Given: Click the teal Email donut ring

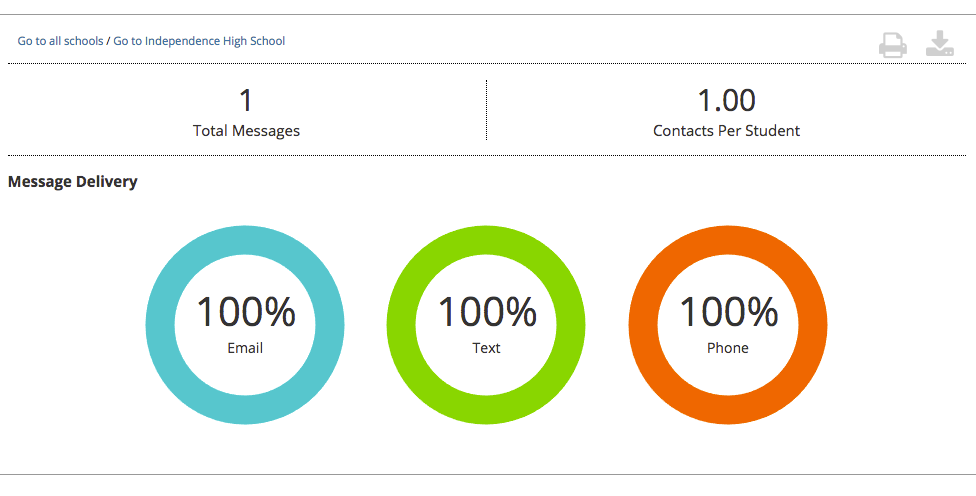Looking at the screenshot, I should (x=160, y=325).
